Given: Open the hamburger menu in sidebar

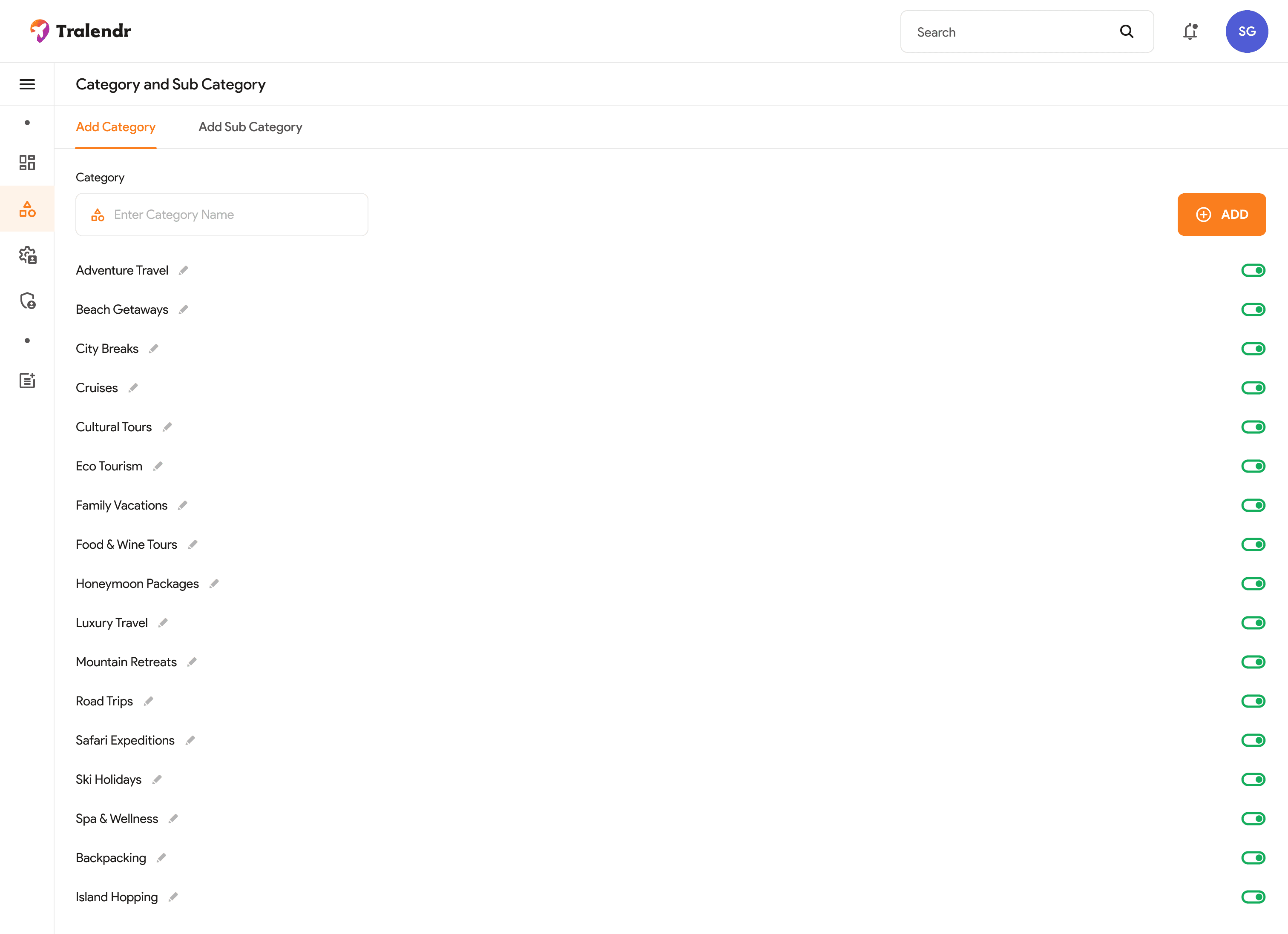Looking at the screenshot, I should (27, 84).
